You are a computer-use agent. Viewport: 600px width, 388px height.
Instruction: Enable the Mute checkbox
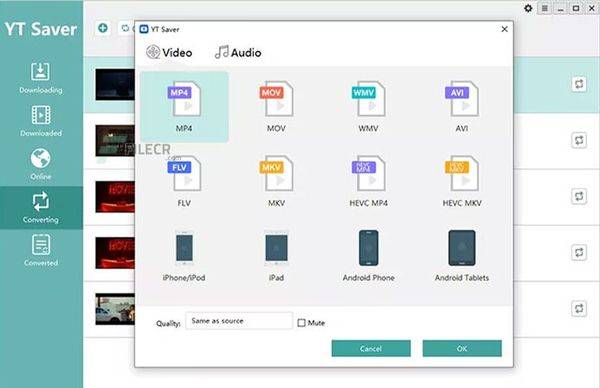302,323
